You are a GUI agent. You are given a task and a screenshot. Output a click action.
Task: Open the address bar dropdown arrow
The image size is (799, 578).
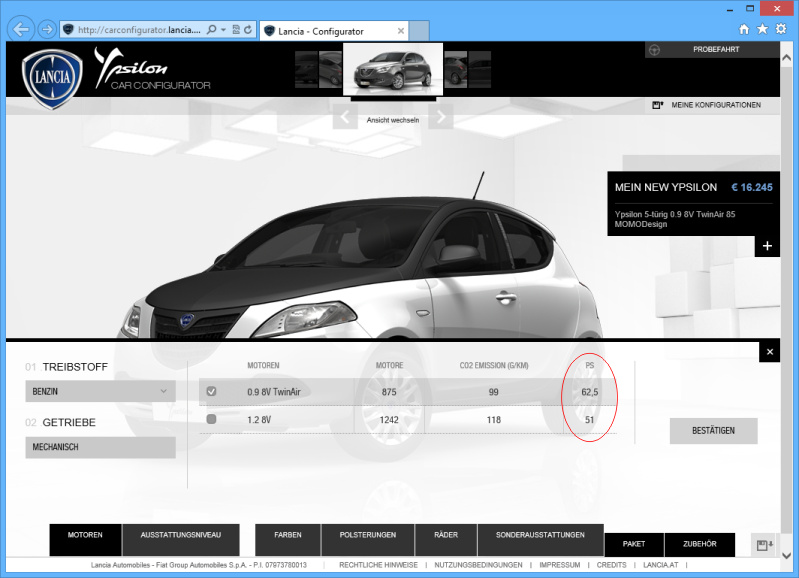pyautogui.click(x=223, y=30)
